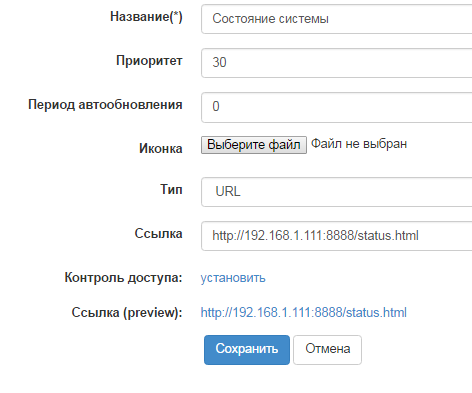Viewport: 472px width, 393px height.
Task: Select the Период автообновления input field
Action: (x=337, y=107)
